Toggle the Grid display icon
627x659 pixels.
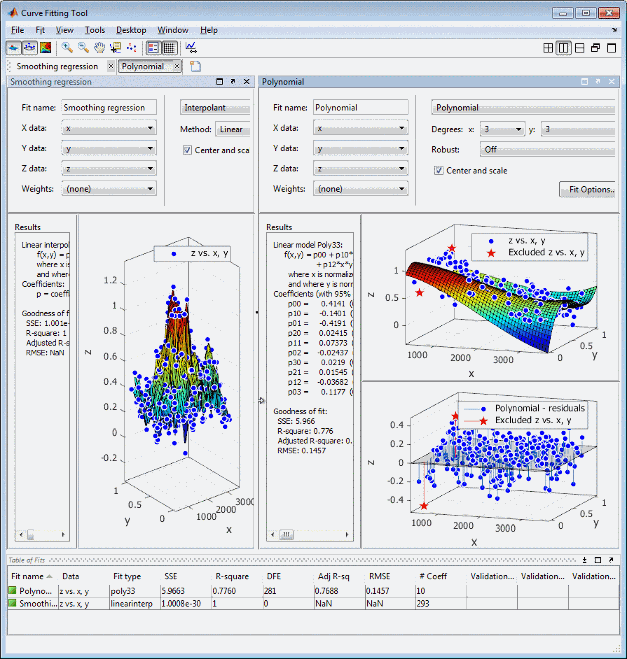pos(170,47)
